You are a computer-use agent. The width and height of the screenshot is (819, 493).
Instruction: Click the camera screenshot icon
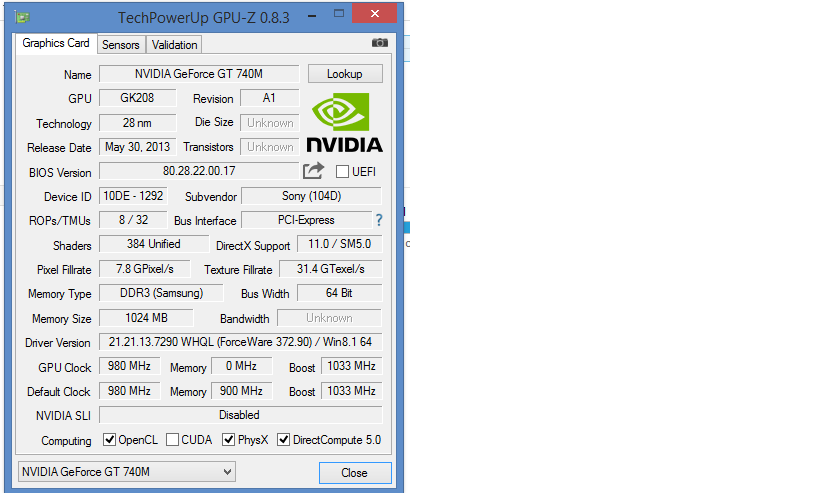coord(379,43)
